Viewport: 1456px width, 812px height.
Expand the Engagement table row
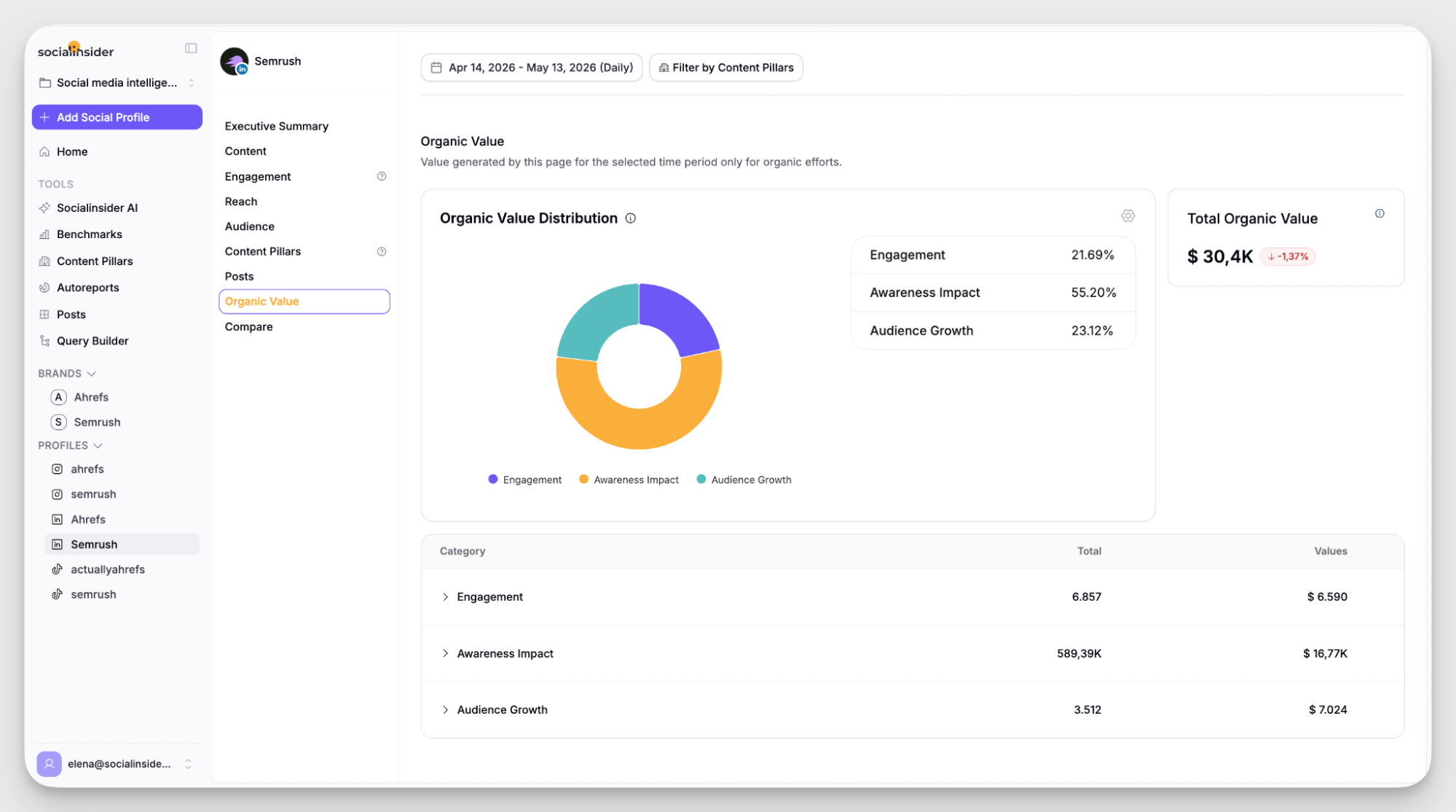pyautogui.click(x=446, y=597)
